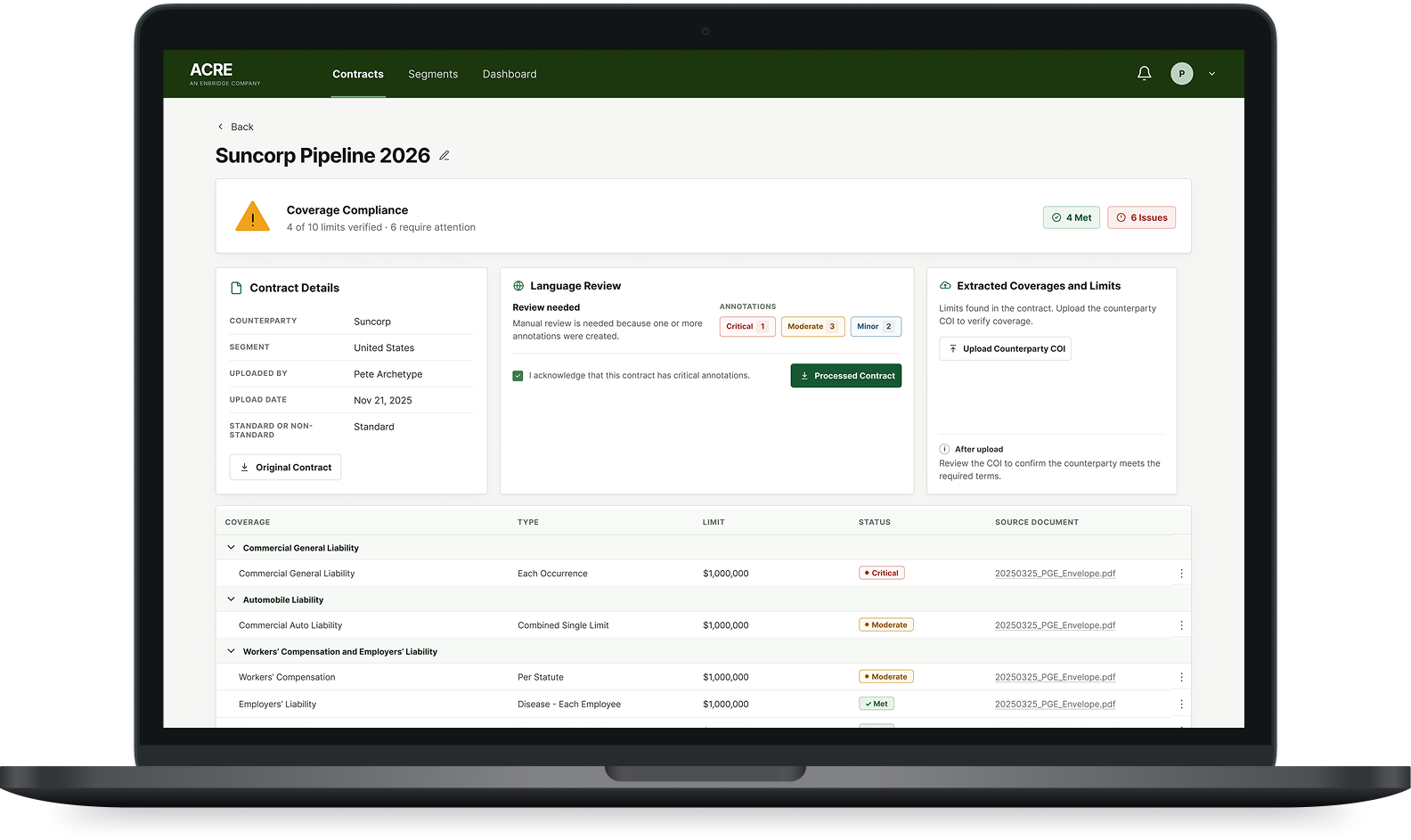This screenshot has width=1411, height=840.
Task: Click the Language Review globe icon
Action: (x=518, y=286)
